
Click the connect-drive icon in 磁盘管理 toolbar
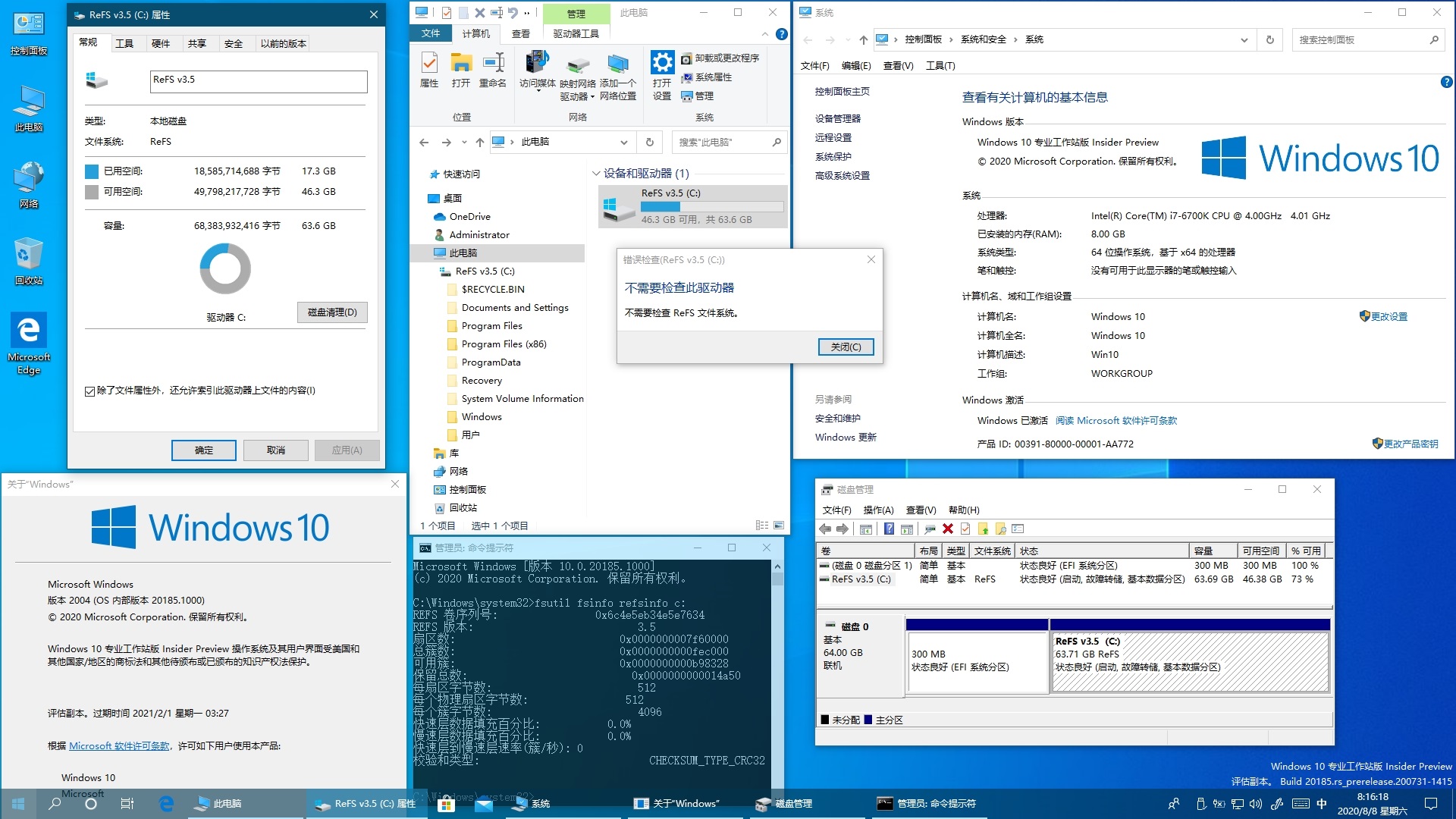929,529
